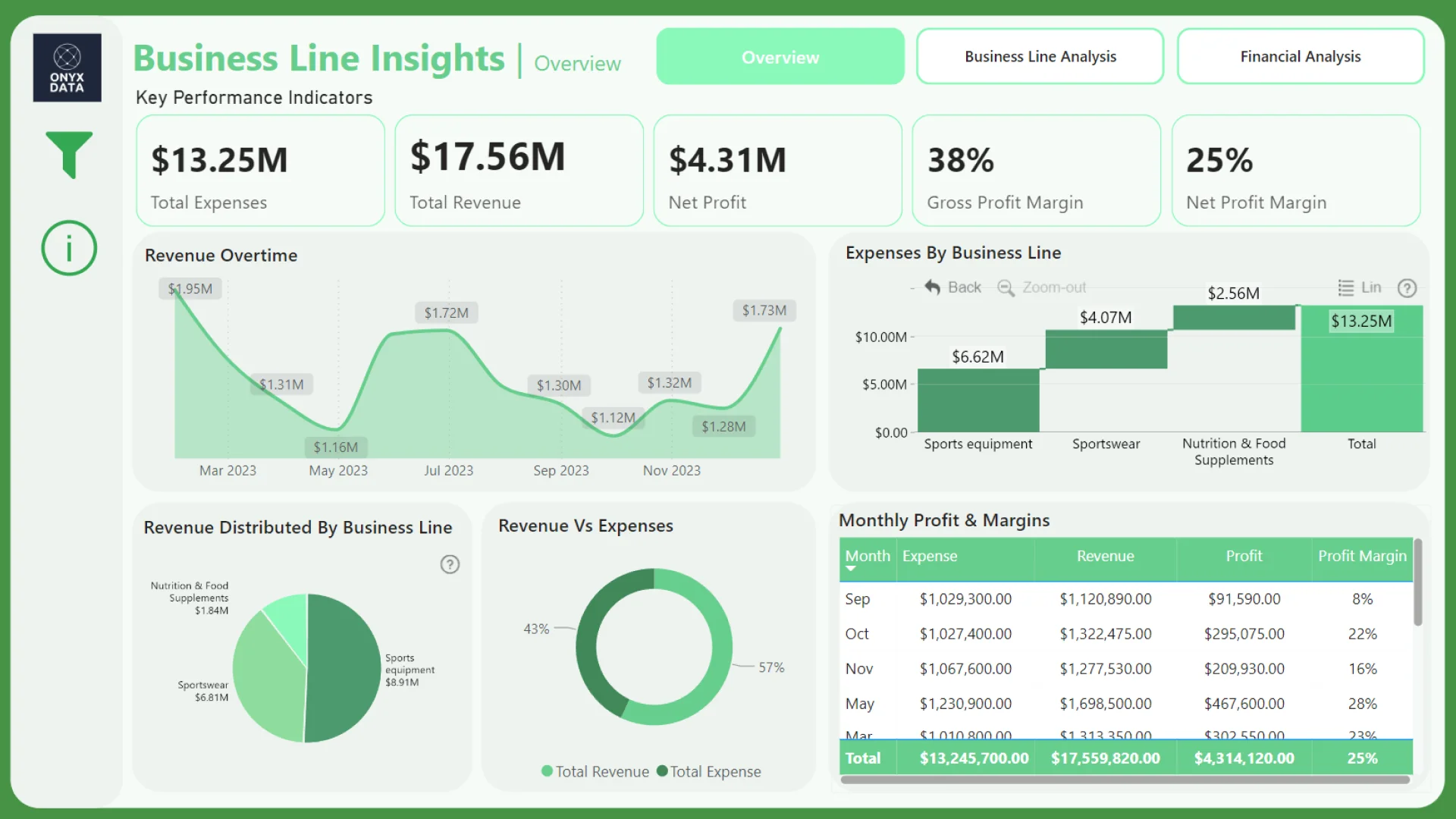
Task: Select the Gross Profit Margin card
Action: [x=1037, y=171]
